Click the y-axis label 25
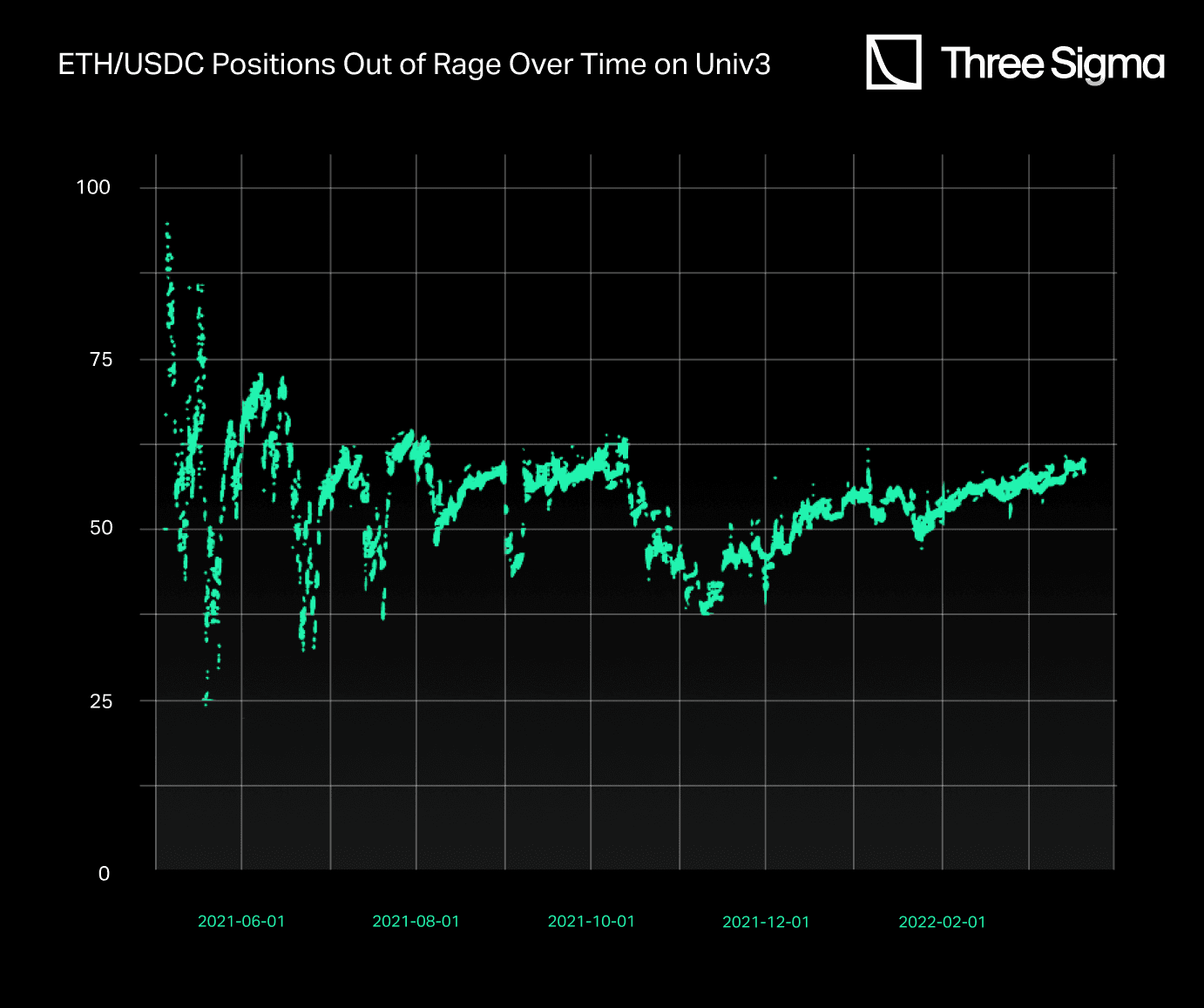The image size is (1204, 1008). pyautogui.click(x=101, y=701)
